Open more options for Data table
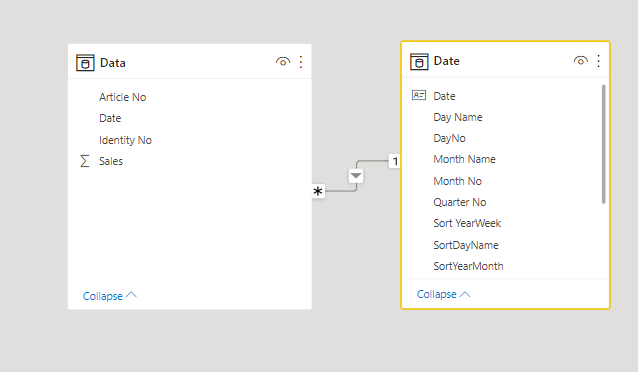This screenshot has width=638, height=372. point(301,62)
